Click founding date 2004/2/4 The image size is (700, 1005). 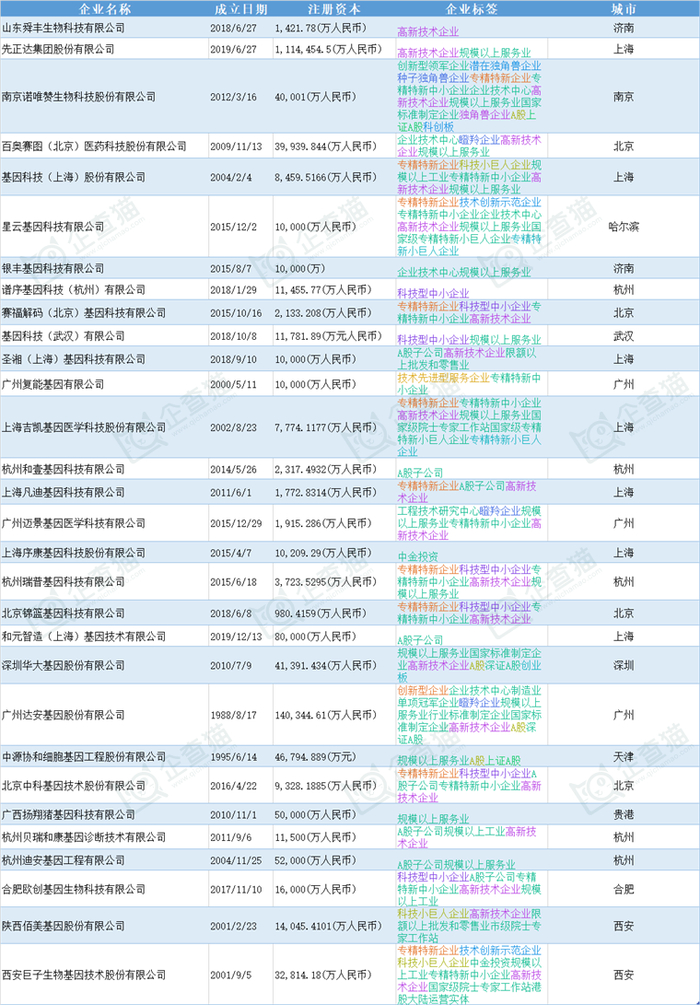pyautogui.click(x=229, y=178)
